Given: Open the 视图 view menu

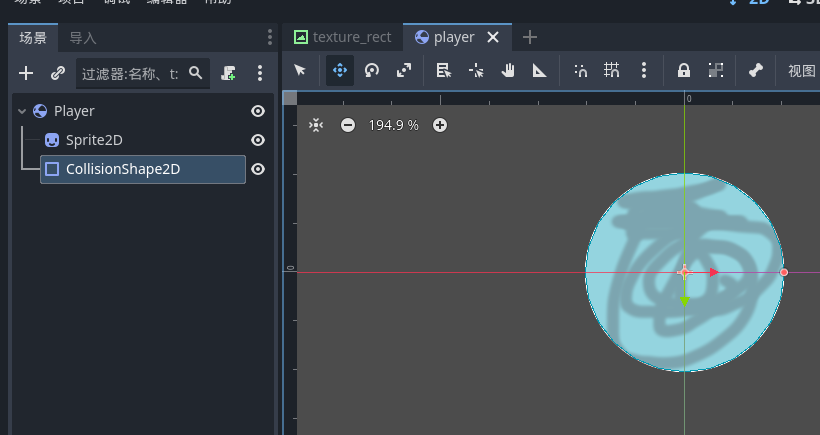Looking at the screenshot, I should coord(801,70).
